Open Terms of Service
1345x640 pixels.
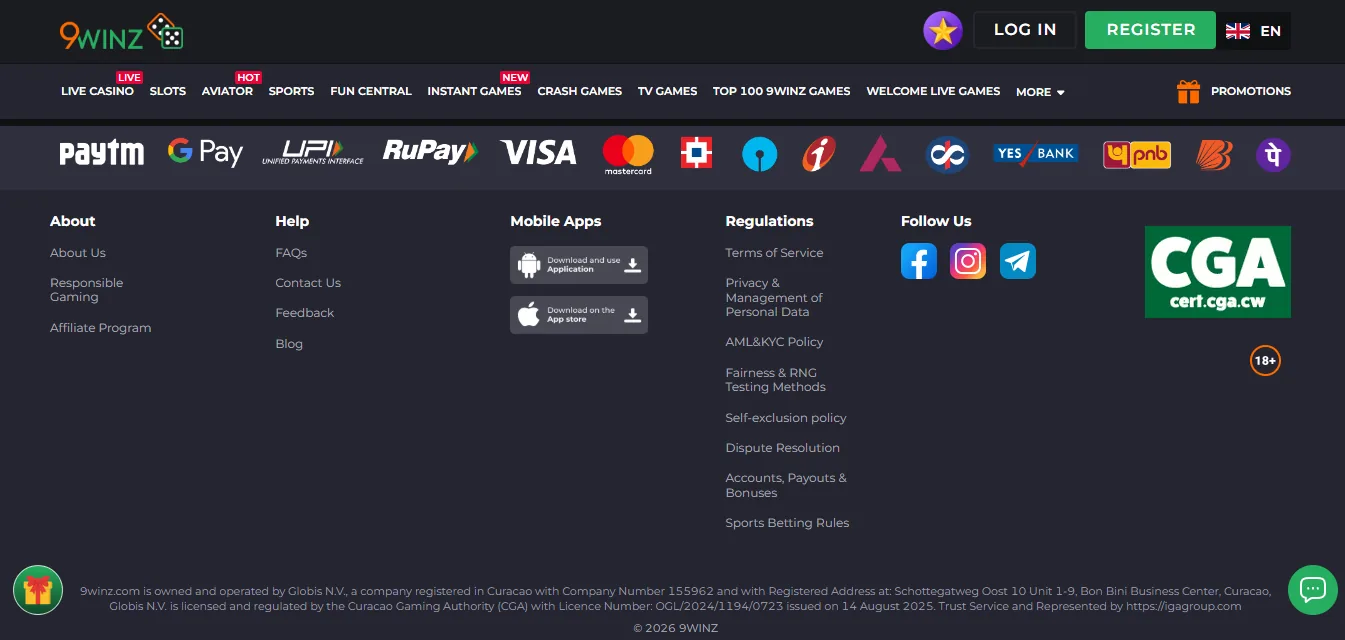[x=774, y=253]
